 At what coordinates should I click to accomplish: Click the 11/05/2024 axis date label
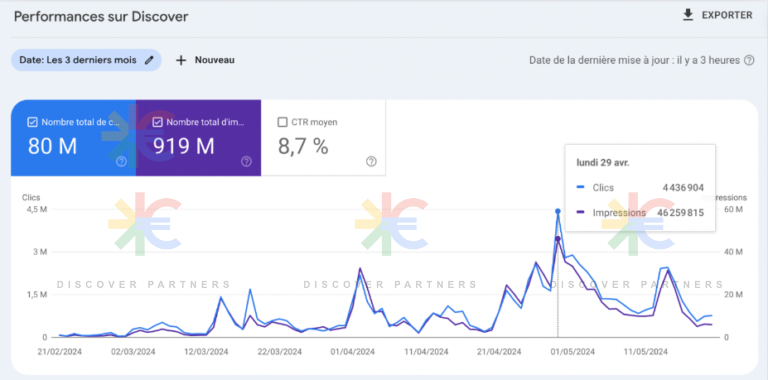tap(646, 352)
